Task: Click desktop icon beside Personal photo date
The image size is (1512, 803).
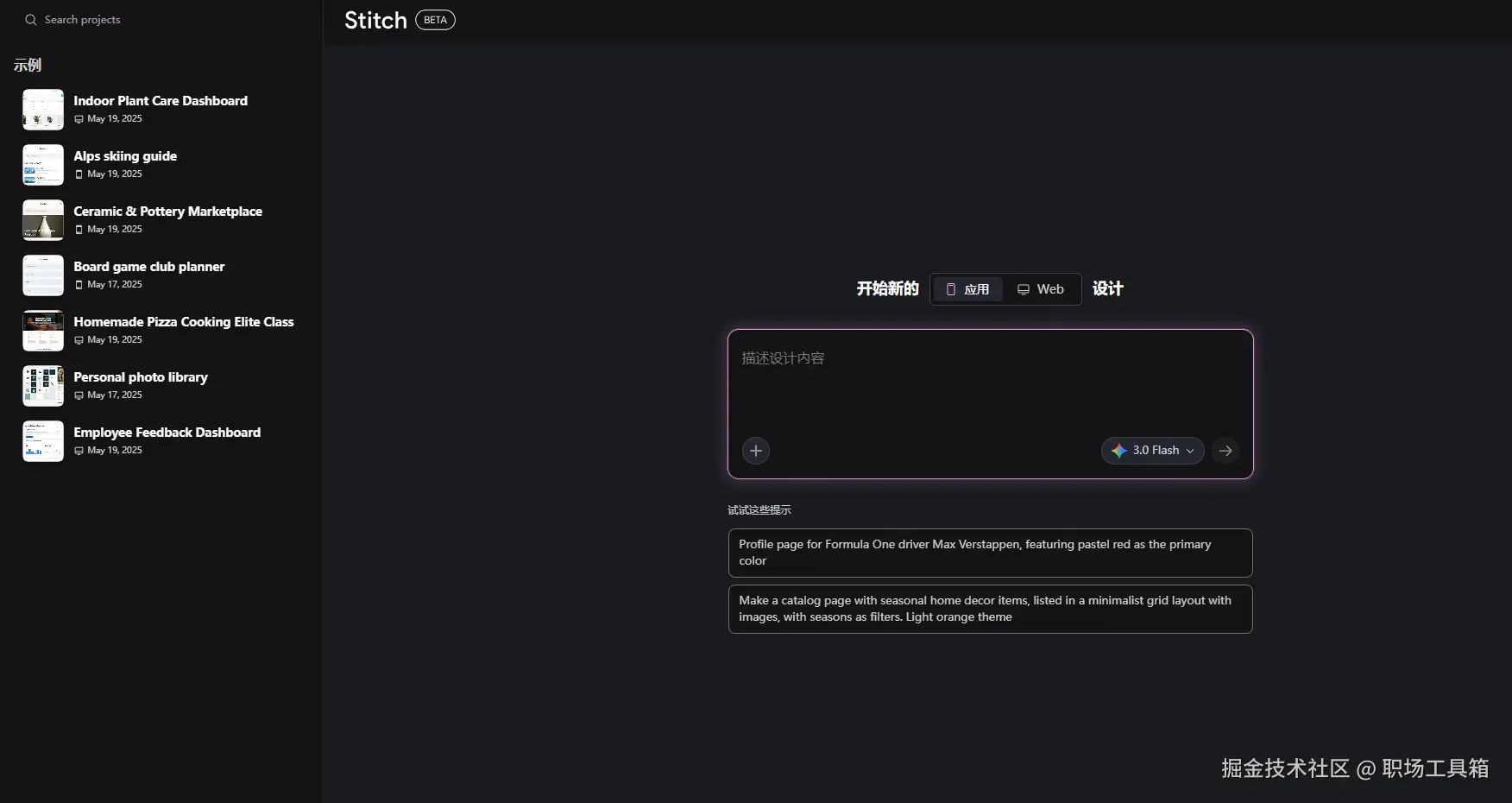Action: [x=79, y=395]
